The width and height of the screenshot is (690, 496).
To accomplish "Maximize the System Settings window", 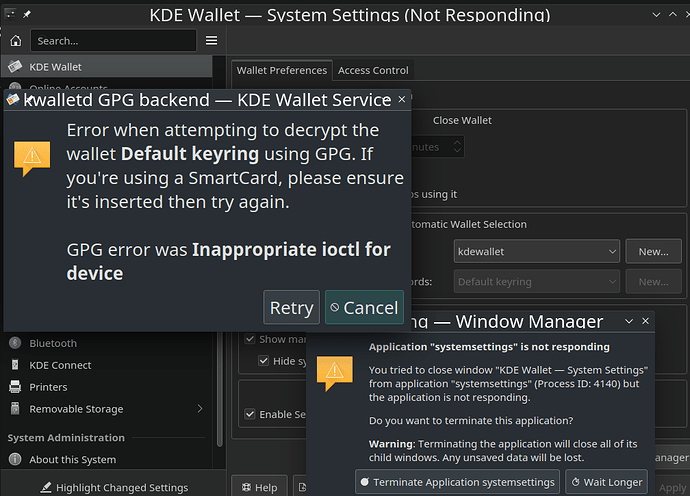I will pyautogui.click(x=673, y=15).
